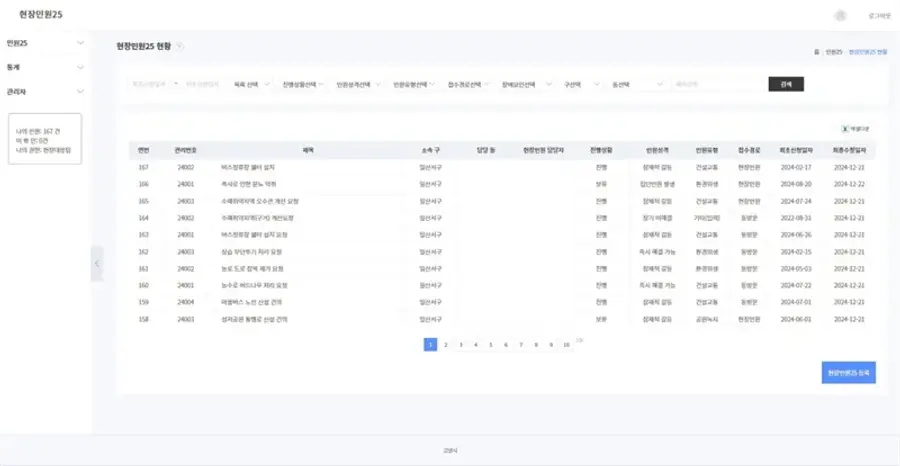
Task: Go to page 10 in pagination
Action: click(566, 344)
